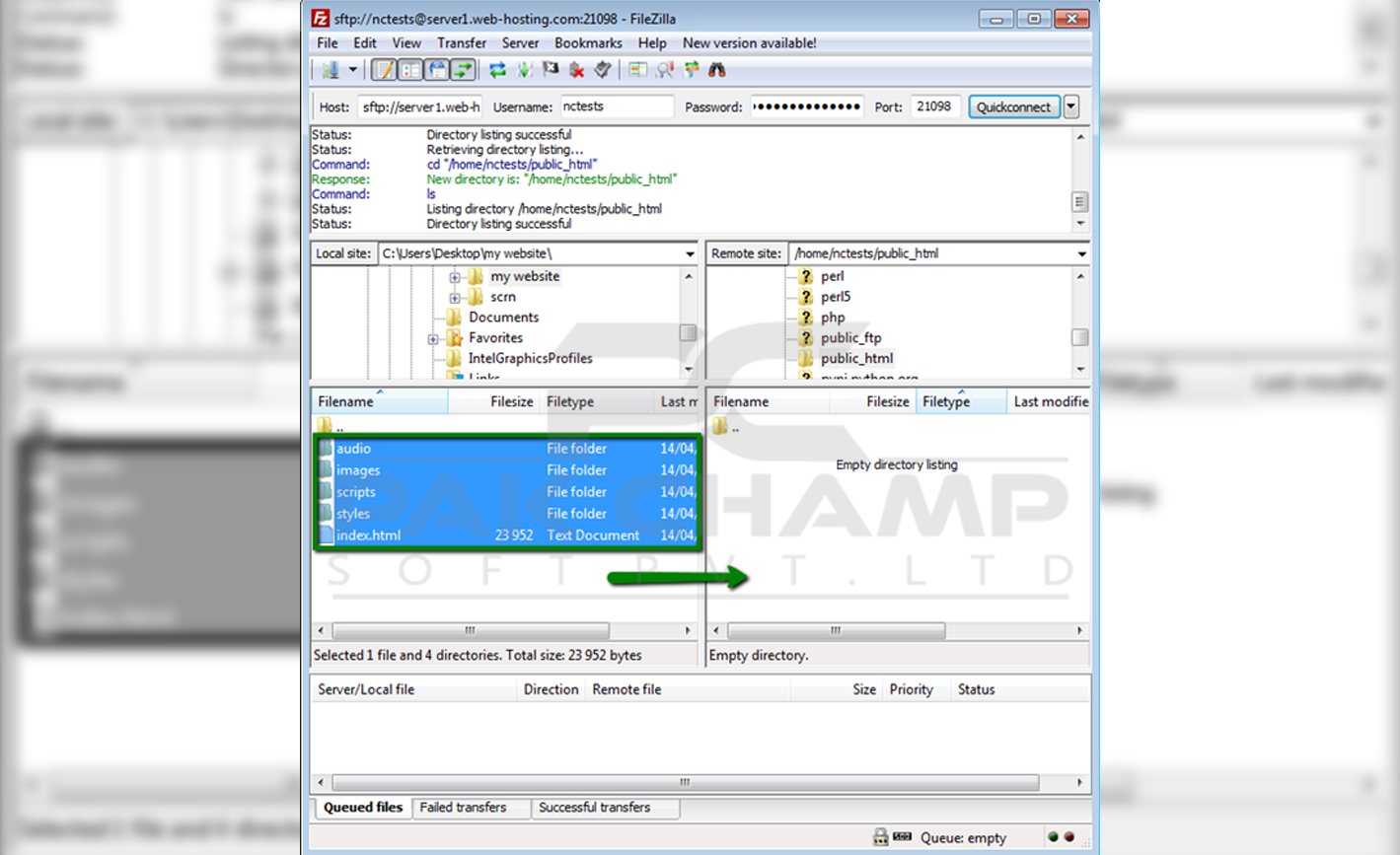Open 'New version available!' menu

749,43
